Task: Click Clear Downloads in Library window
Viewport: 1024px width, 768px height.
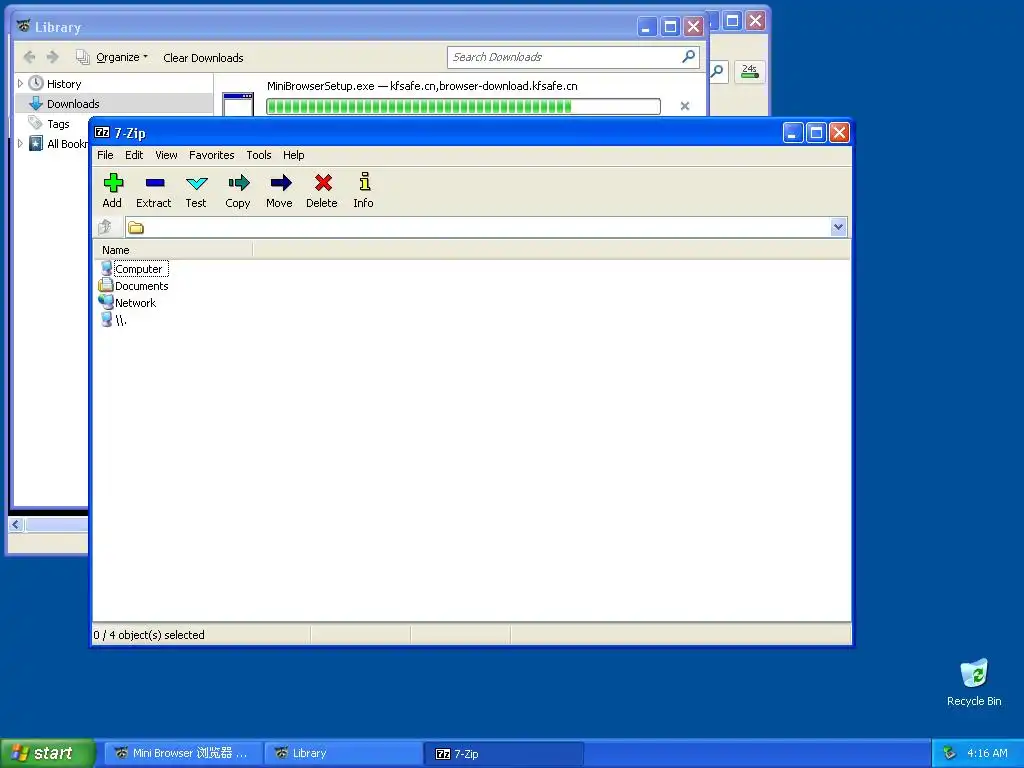Action: point(203,57)
